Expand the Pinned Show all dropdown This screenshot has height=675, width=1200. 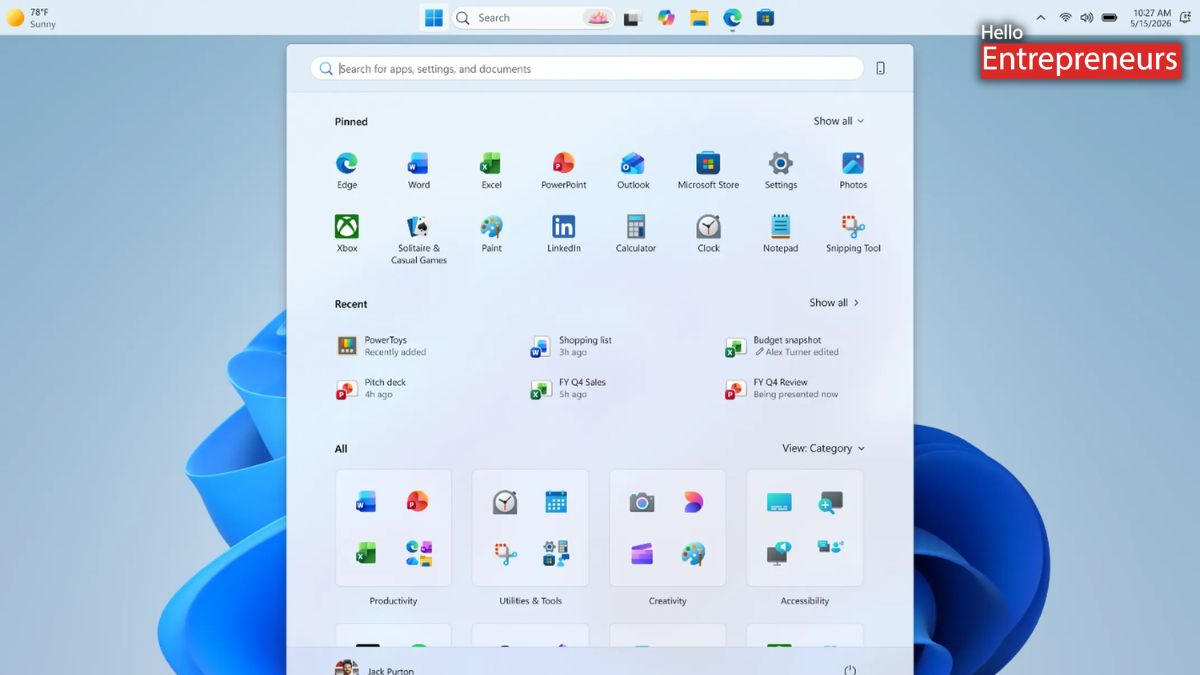(x=838, y=121)
